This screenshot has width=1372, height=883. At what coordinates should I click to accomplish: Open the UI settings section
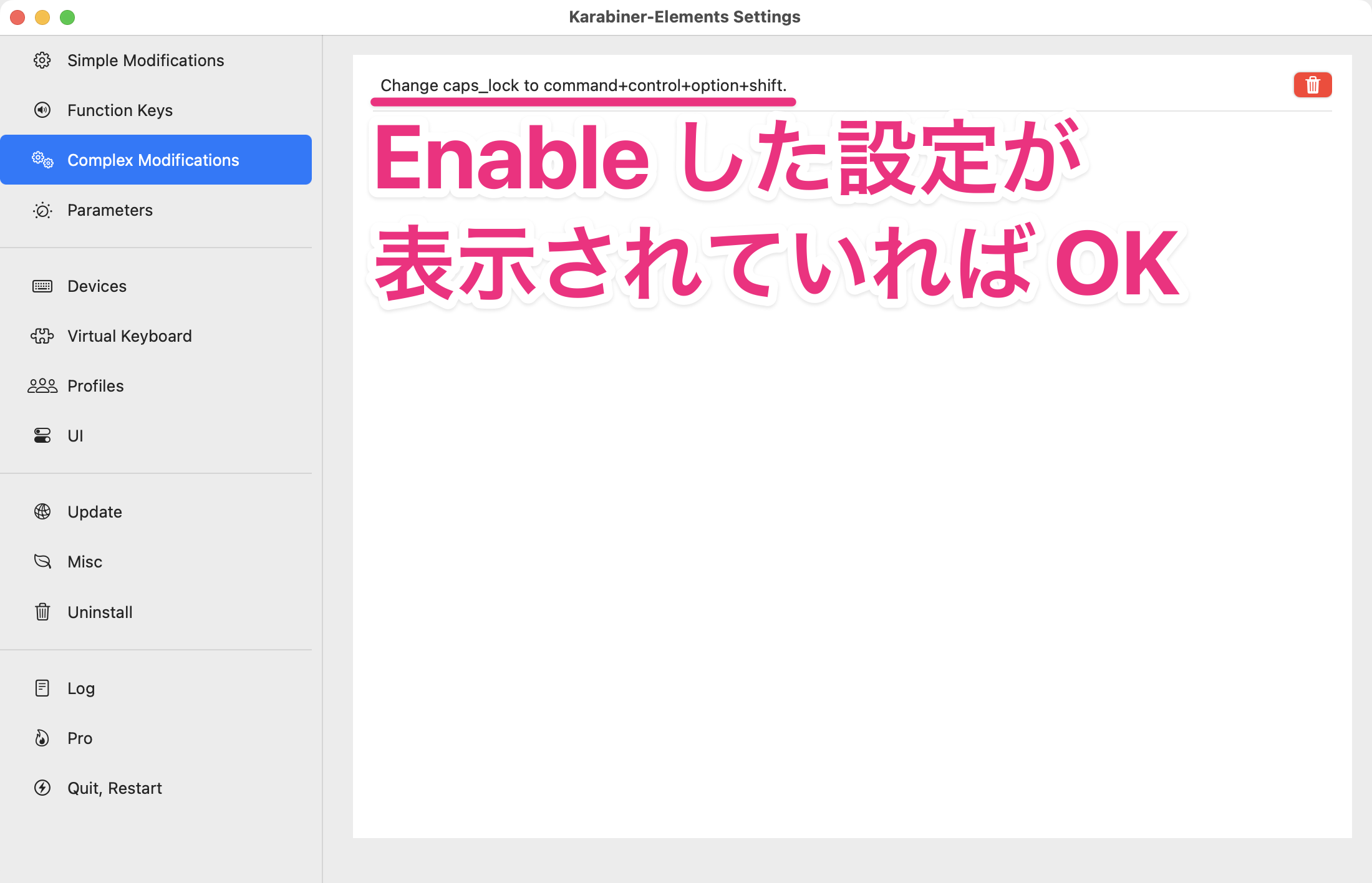tap(75, 435)
